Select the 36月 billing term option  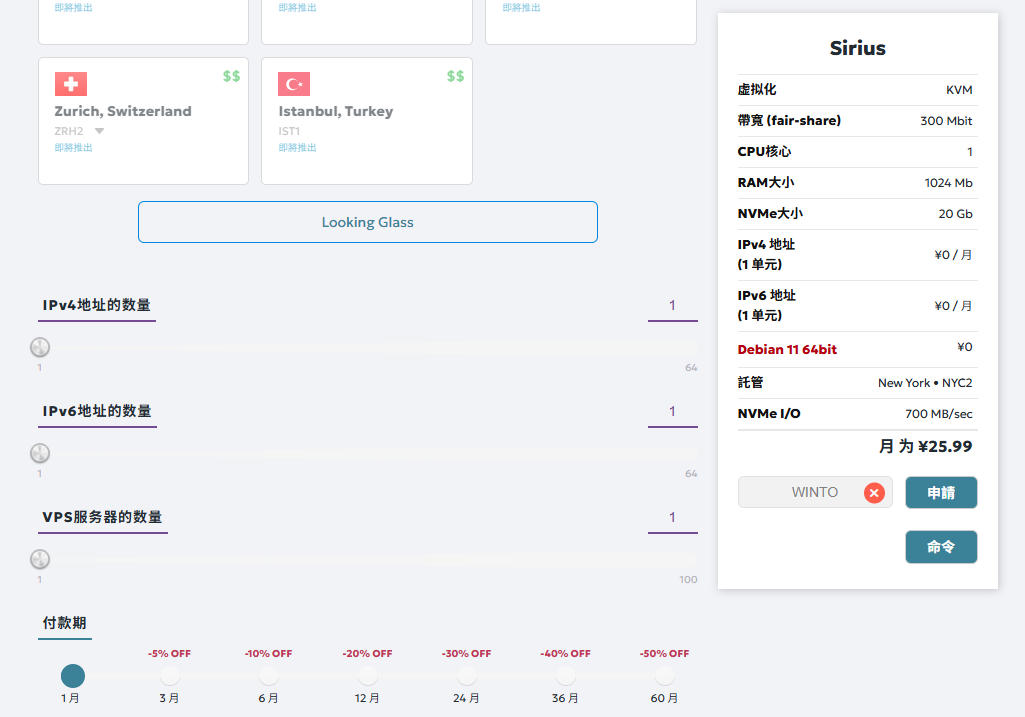565,677
